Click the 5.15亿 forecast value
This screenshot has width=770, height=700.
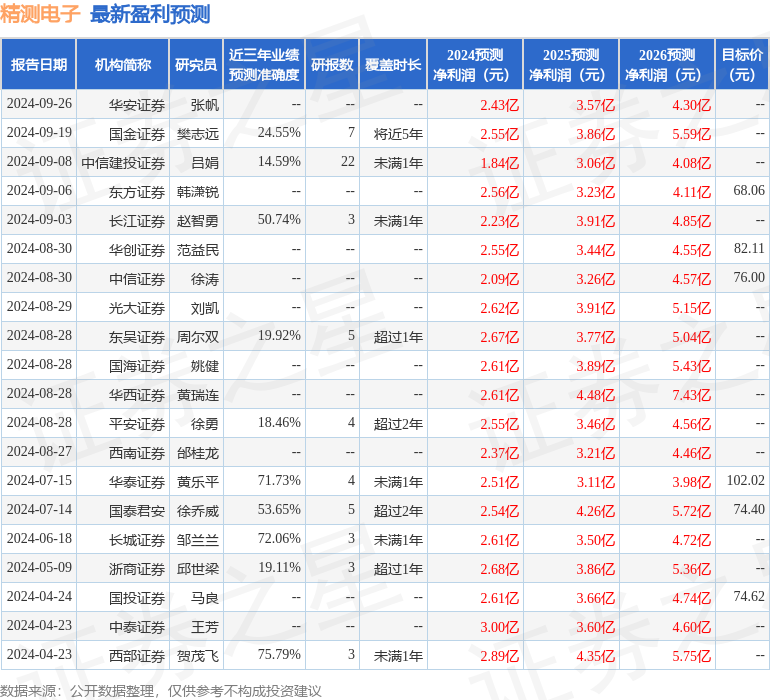pyautogui.click(x=691, y=308)
